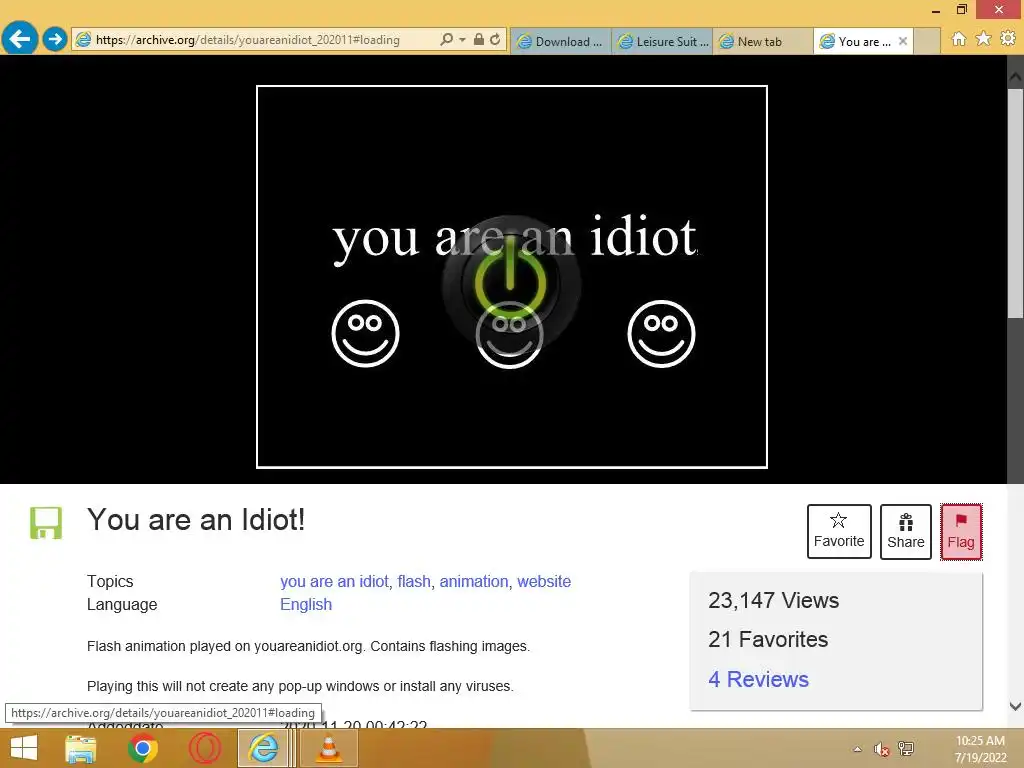Select the 'Playing this will not create' sentence
The height and width of the screenshot is (768, 1024).
pos(300,686)
